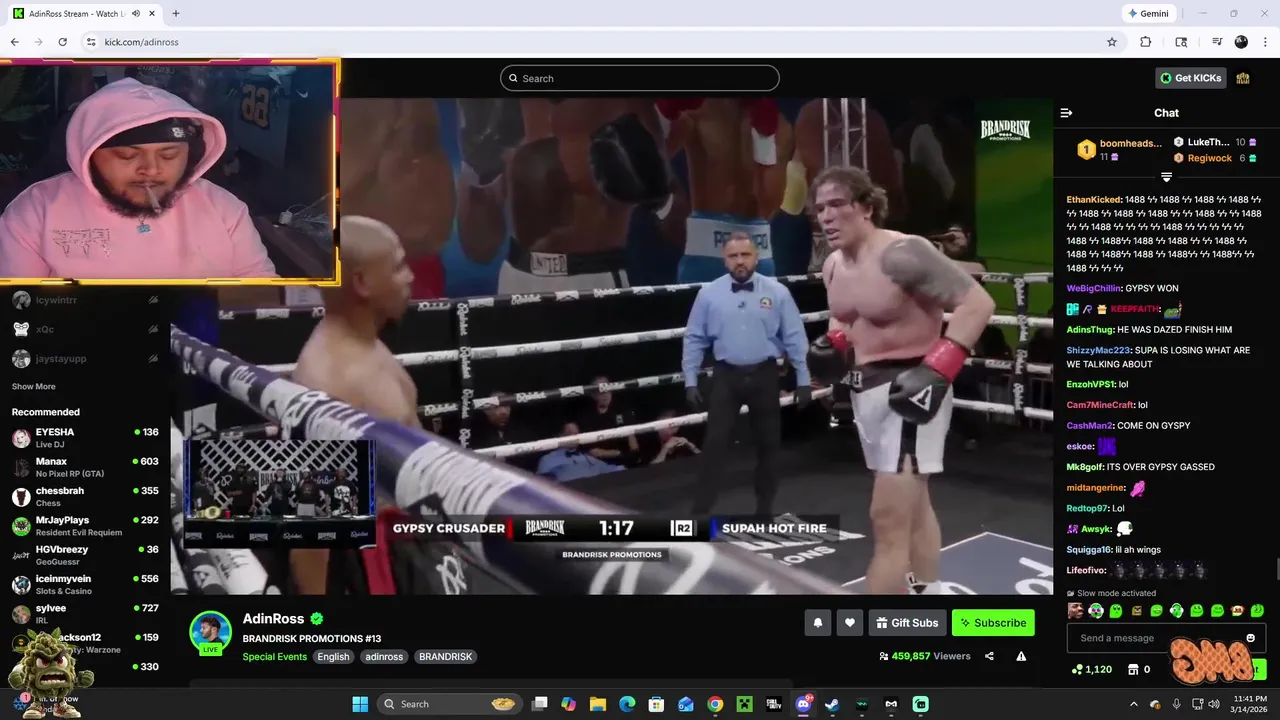Select the green headphones emote with purple glasses

pos(1096,610)
